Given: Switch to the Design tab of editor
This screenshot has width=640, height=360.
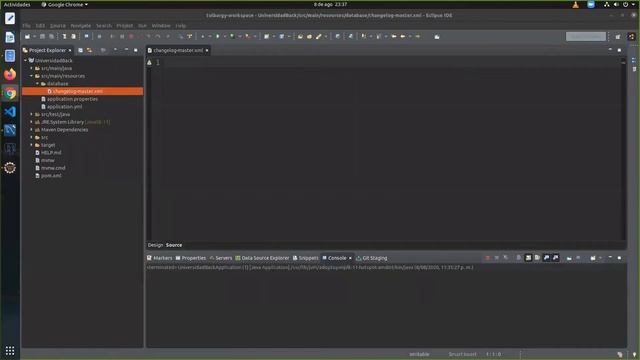Looking at the screenshot, I should click(x=155, y=245).
